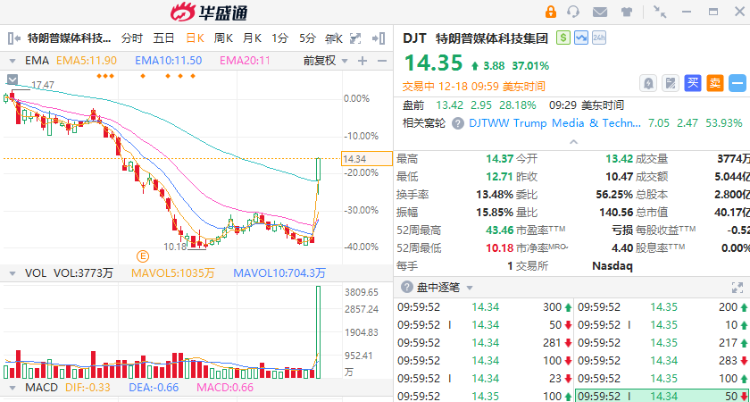This screenshot has height=402, width=750.
Task: Click the light blue minus button
Action: coord(737,83)
